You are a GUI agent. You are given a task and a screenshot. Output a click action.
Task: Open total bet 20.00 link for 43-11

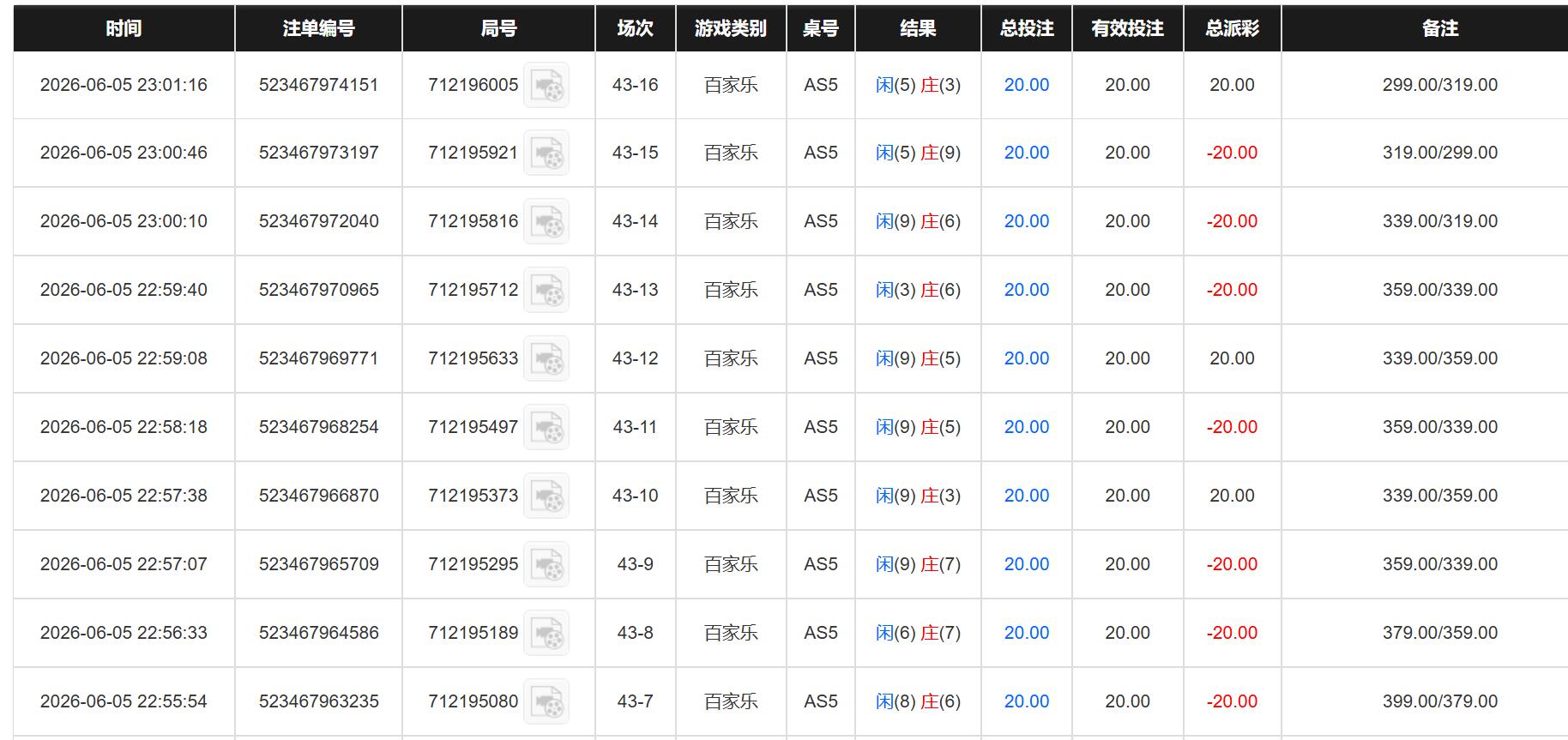(x=1027, y=427)
